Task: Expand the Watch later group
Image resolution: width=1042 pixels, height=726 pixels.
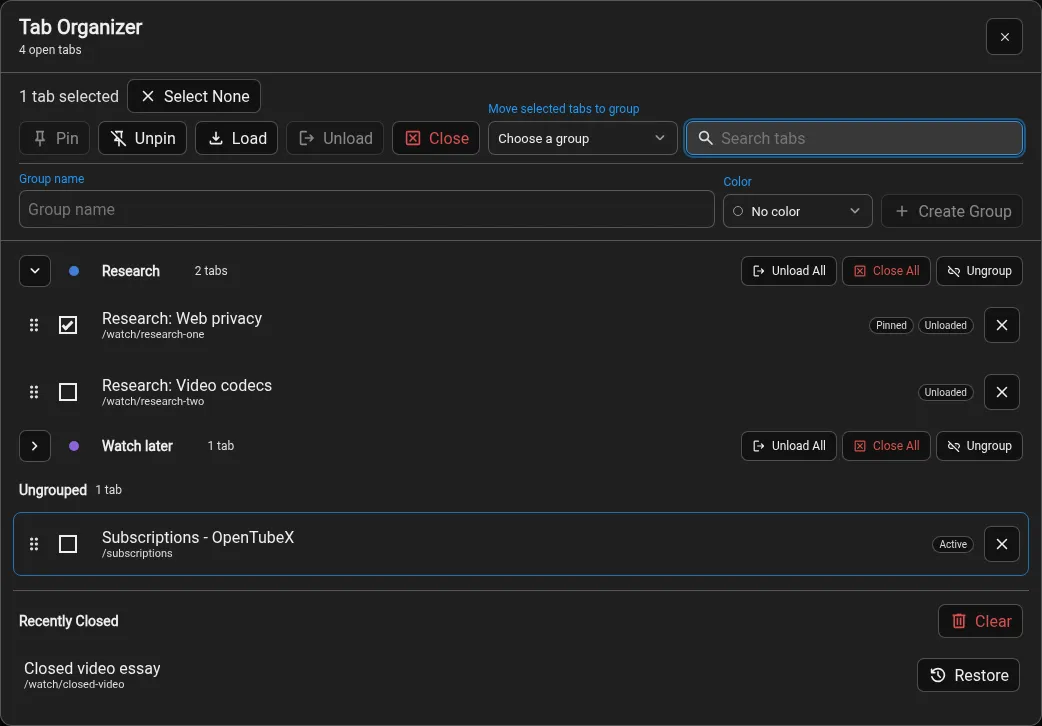Action: 35,446
